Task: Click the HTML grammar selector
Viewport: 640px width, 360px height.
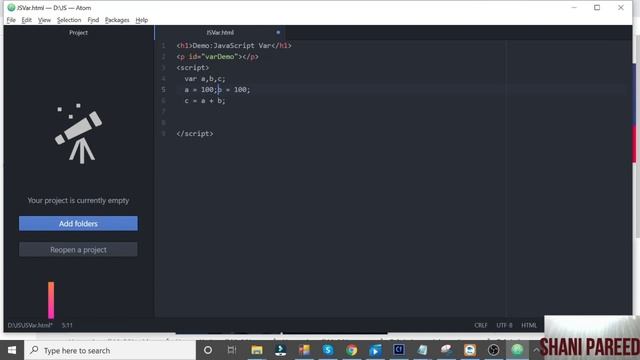Action: click(x=529, y=325)
